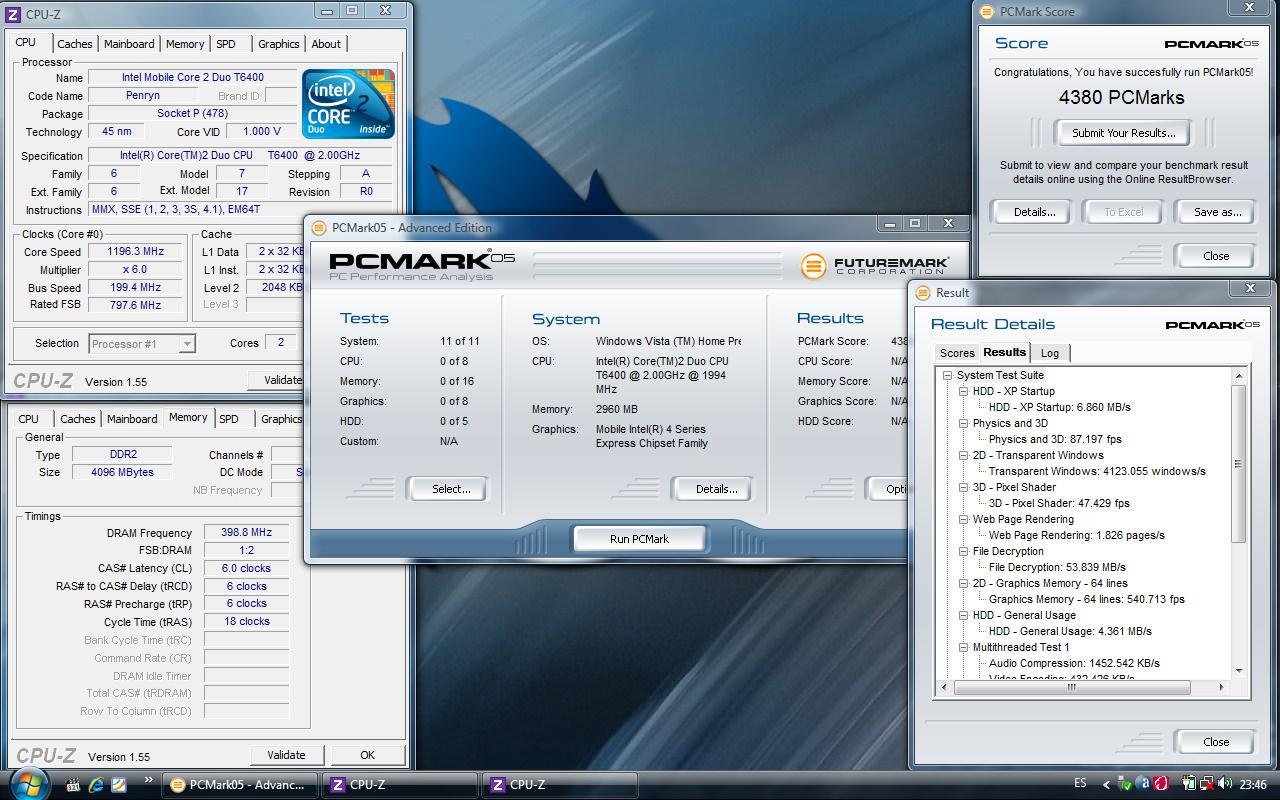Viewport: 1280px width, 800px height.
Task: Collapse HDD - General Usage tree node
Action: (963, 615)
